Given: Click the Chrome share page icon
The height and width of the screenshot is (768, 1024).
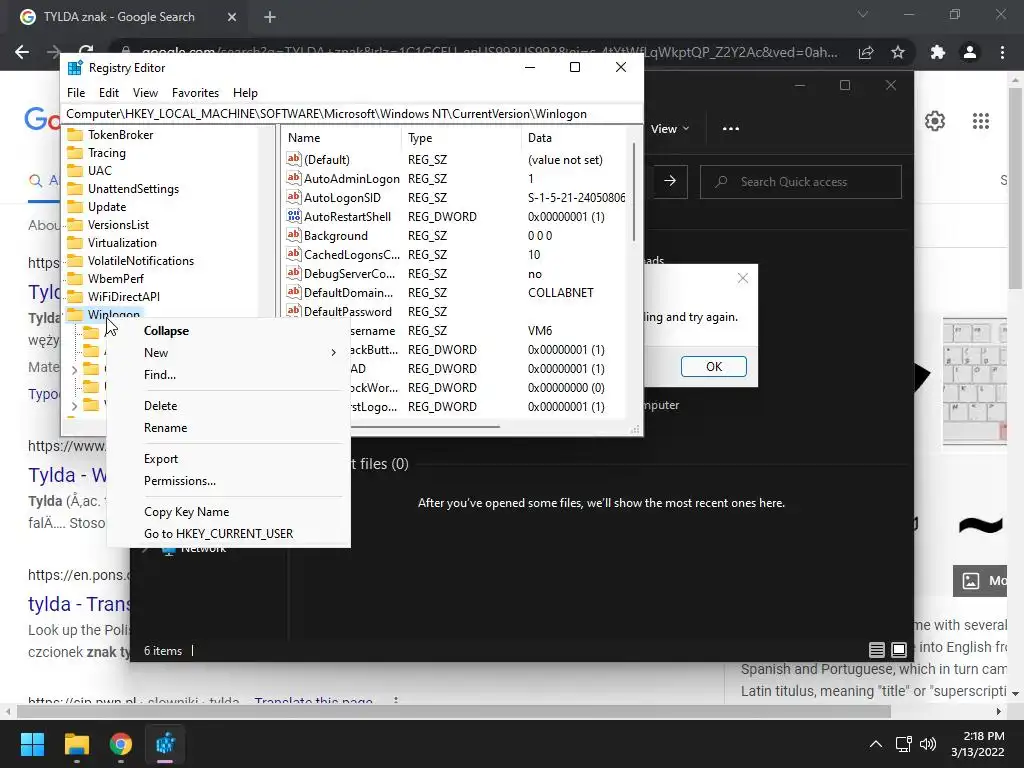Looking at the screenshot, I should [866, 52].
